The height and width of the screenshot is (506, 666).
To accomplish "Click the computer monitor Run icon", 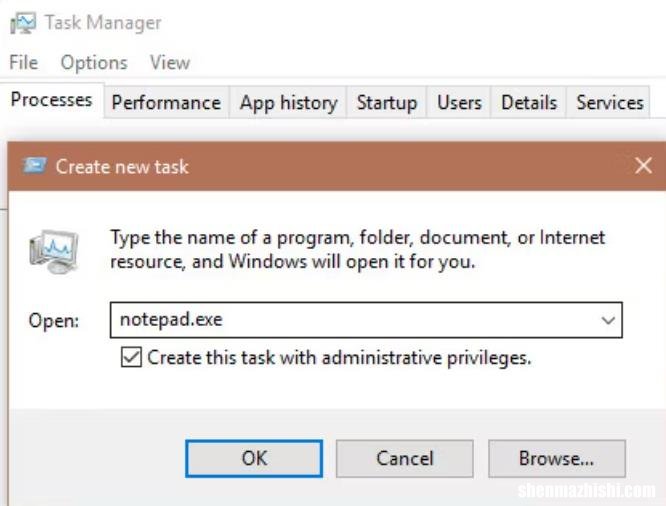I will click(54, 252).
